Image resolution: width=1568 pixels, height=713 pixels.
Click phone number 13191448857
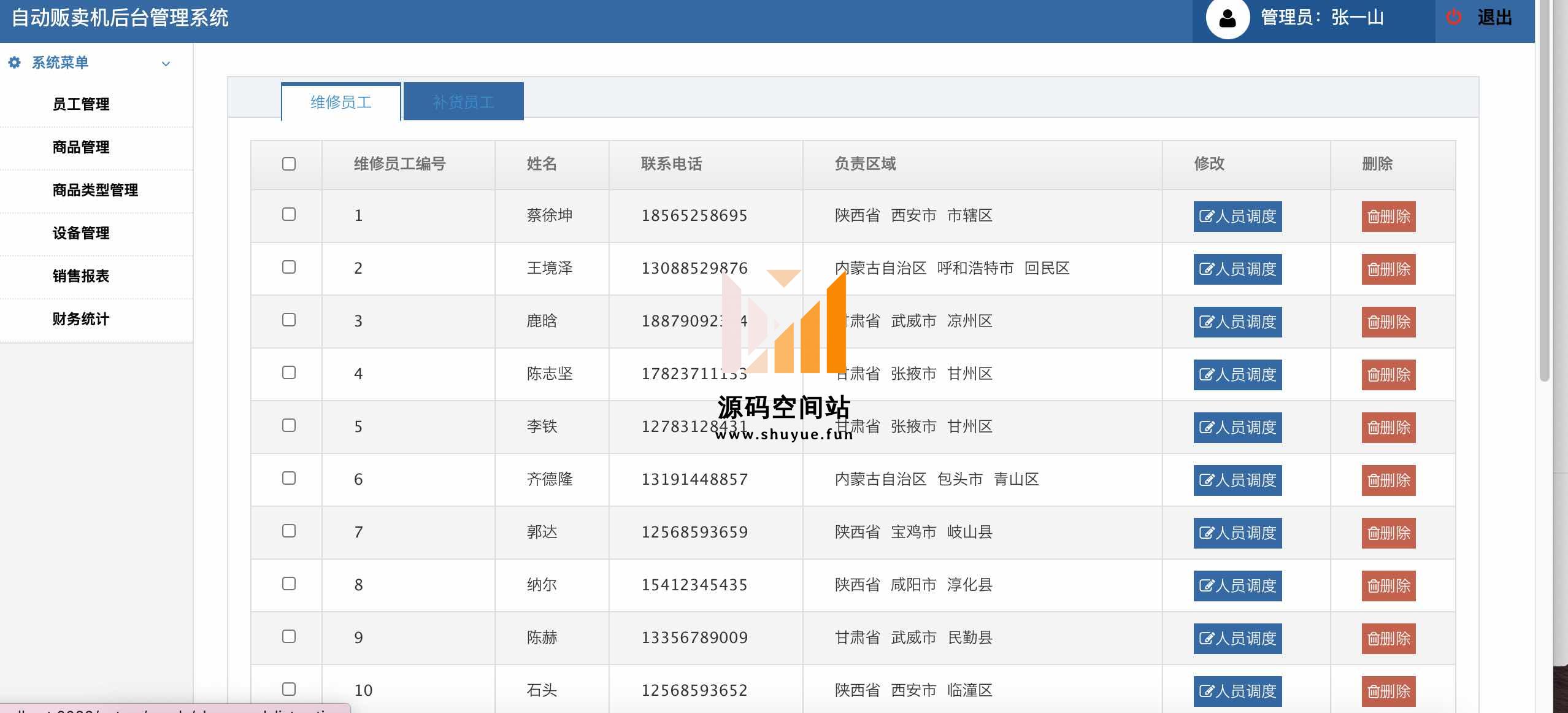[694, 479]
